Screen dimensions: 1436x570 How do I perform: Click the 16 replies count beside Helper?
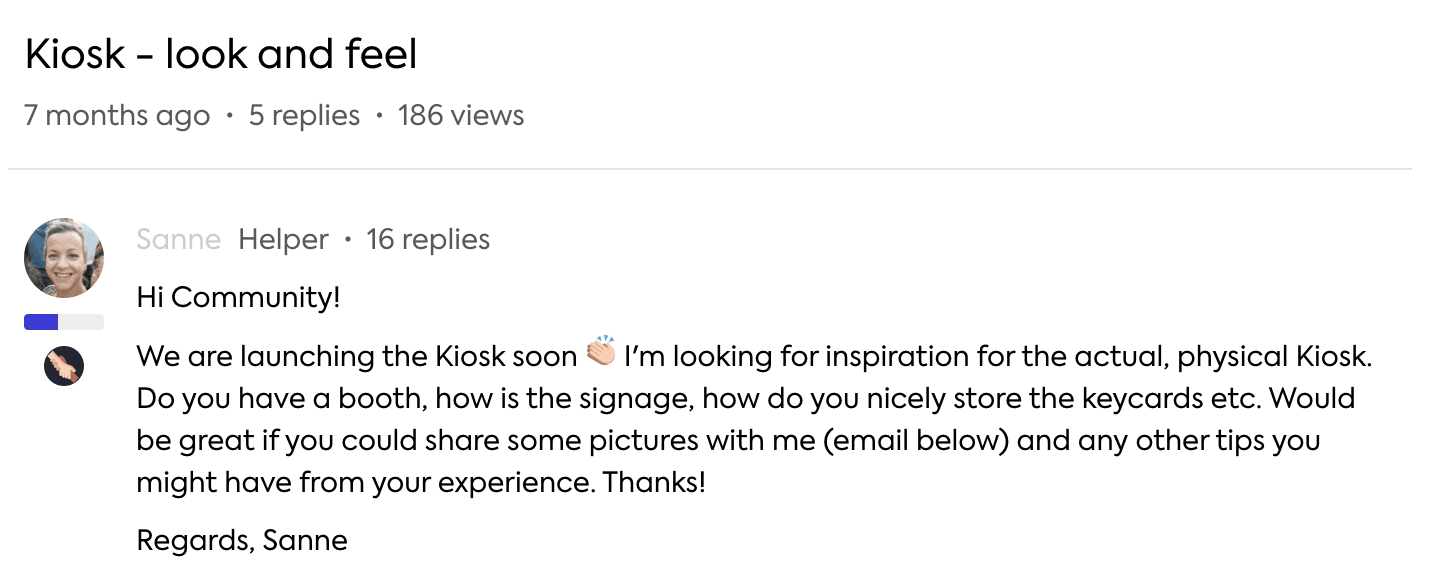[x=428, y=240]
